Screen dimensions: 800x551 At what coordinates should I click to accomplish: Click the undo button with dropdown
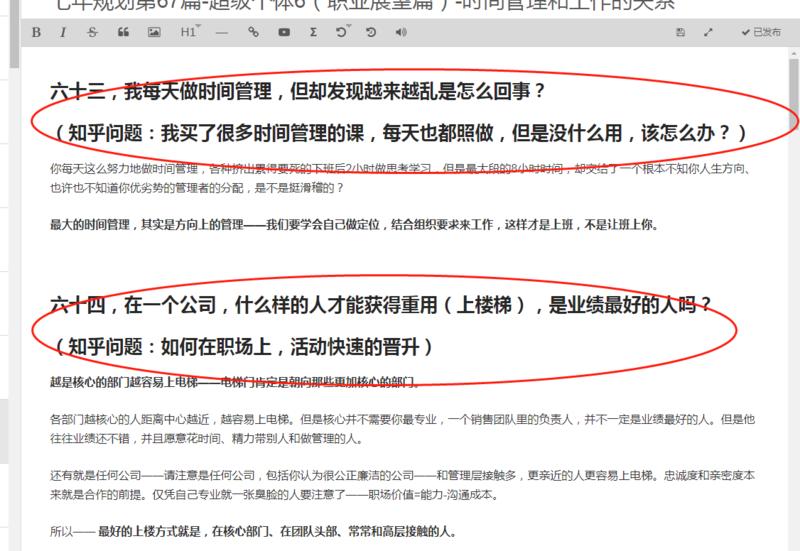coord(343,32)
